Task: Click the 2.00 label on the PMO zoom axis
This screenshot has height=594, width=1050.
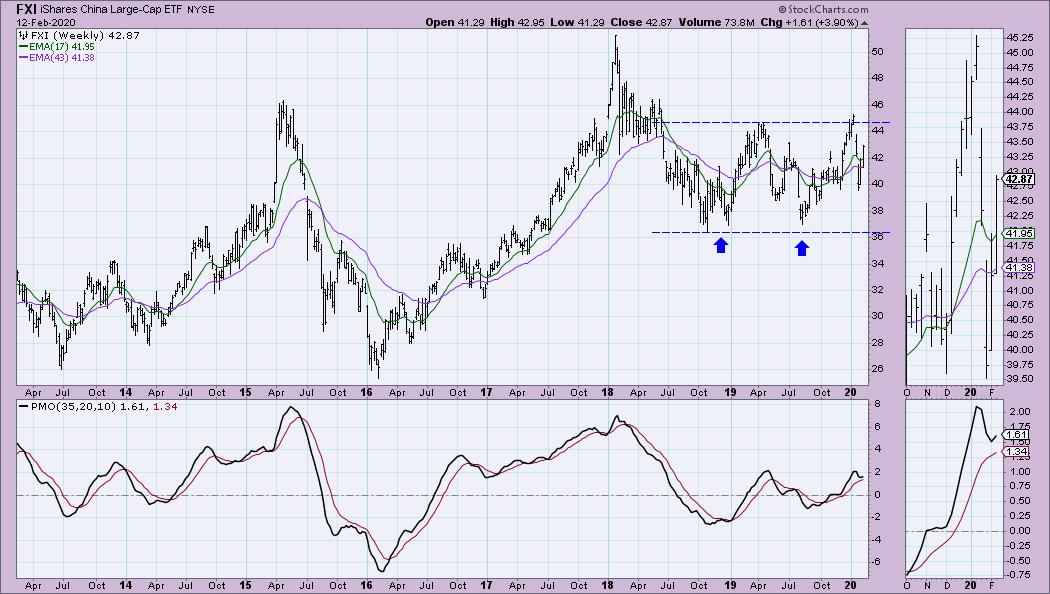Action: [1020, 411]
